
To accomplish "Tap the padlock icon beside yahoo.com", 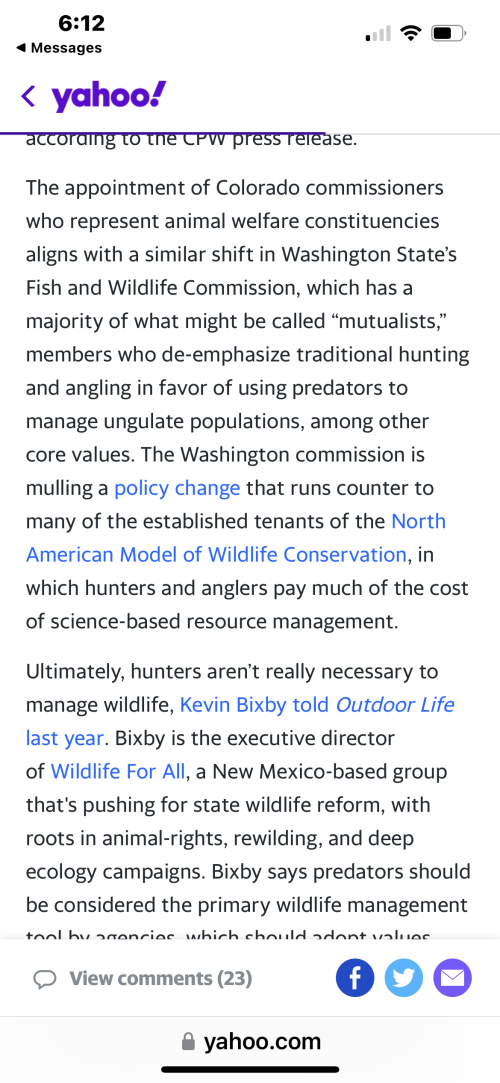I will [188, 1042].
